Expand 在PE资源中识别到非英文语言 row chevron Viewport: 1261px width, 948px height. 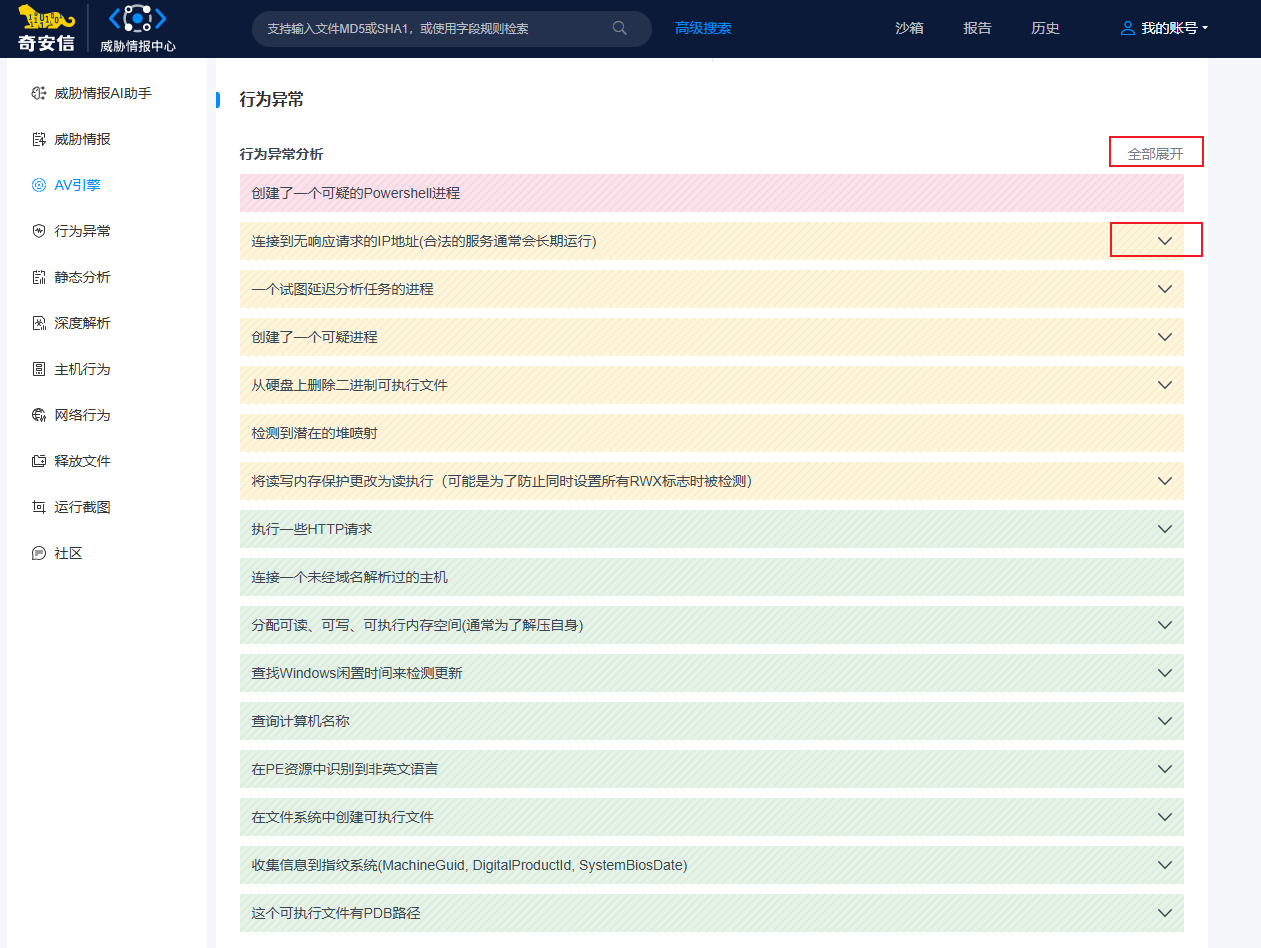[x=1164, y=769]
